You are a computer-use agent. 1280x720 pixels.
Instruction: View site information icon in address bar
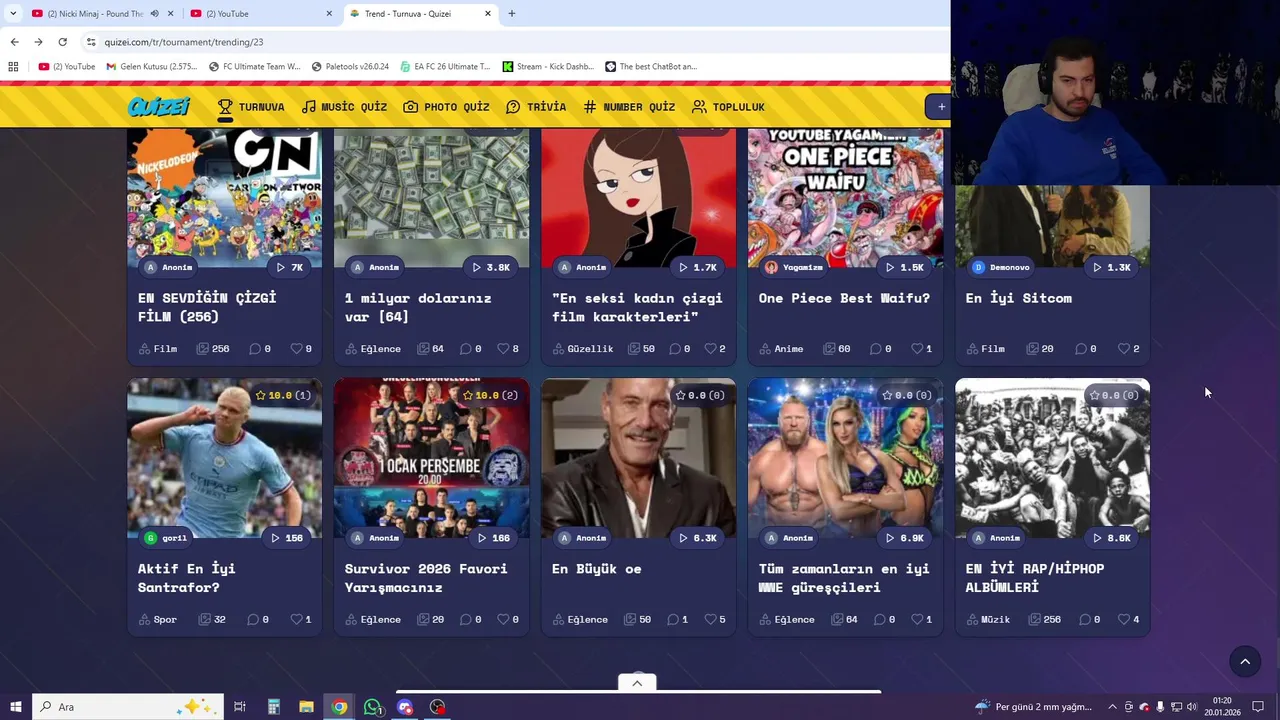[91, 42]
